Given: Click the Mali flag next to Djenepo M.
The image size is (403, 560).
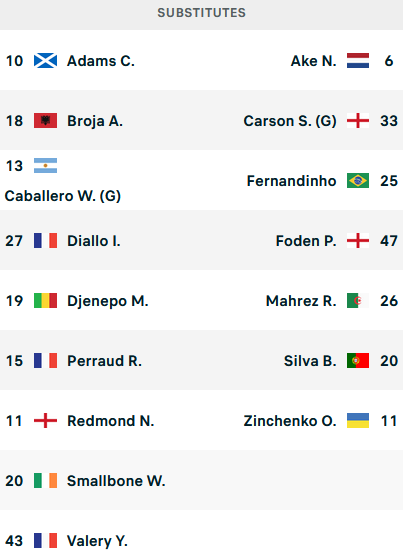Looking at the screenshot, I should pyautogui.click(x=45, y=301).
